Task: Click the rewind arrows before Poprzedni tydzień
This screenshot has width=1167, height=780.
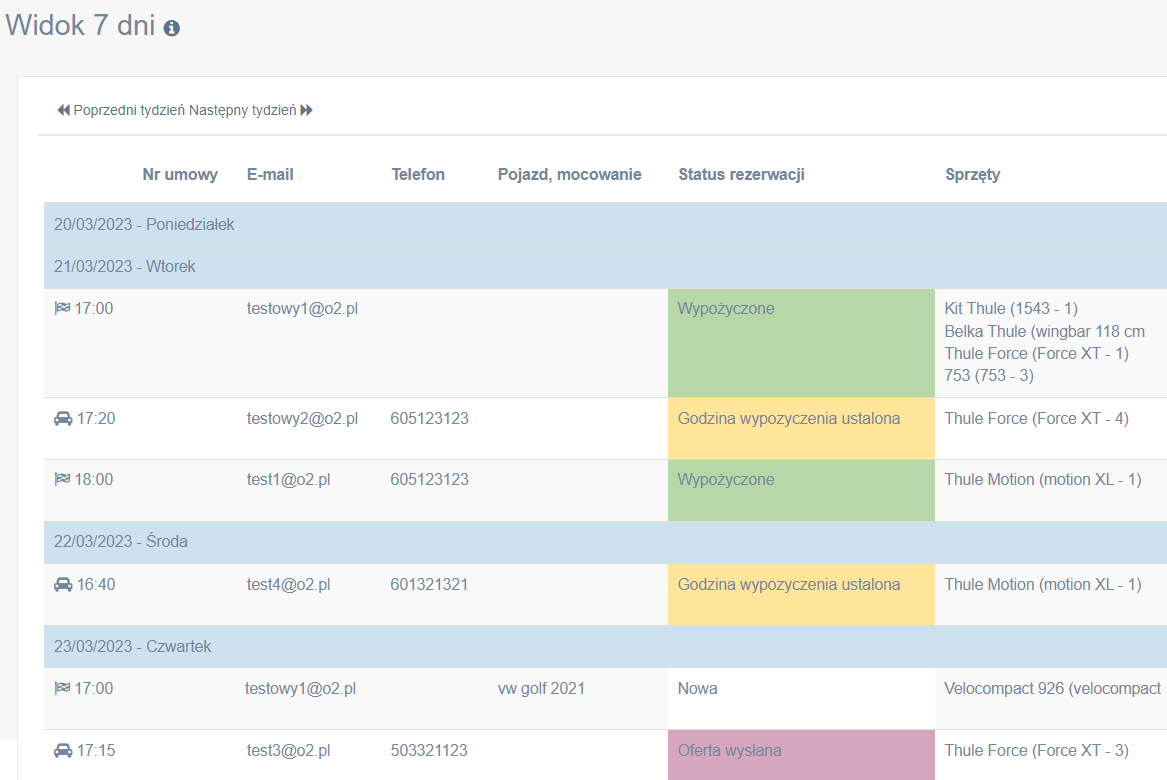Action: pos(63,110)
